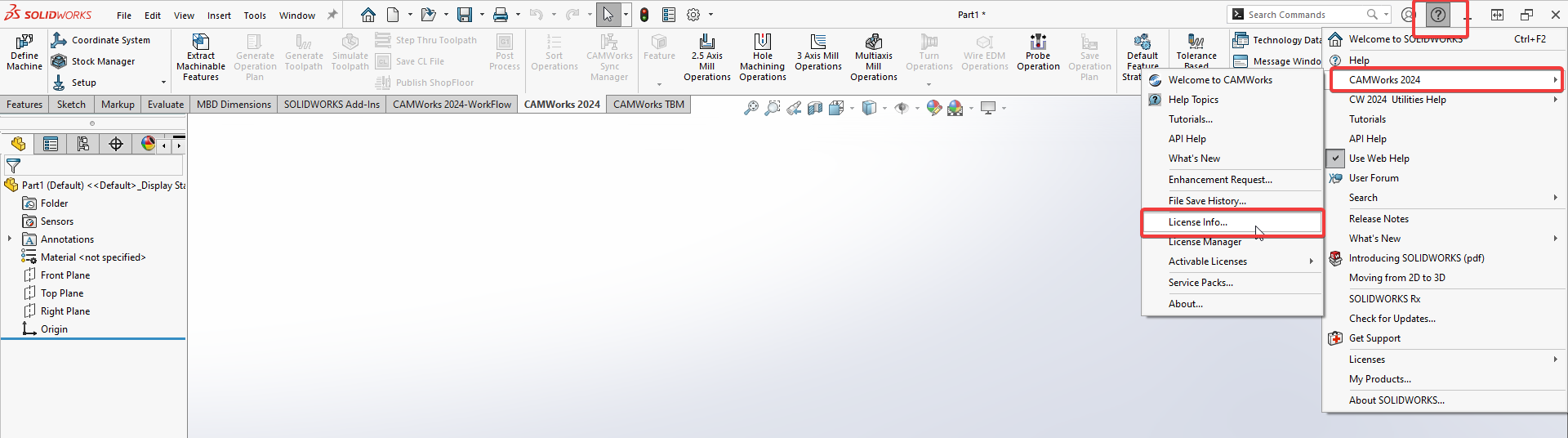Viewport: 1568px width, 438px height.
Task: Open ConfigurationManager tab
Action: tap(83, 144)
